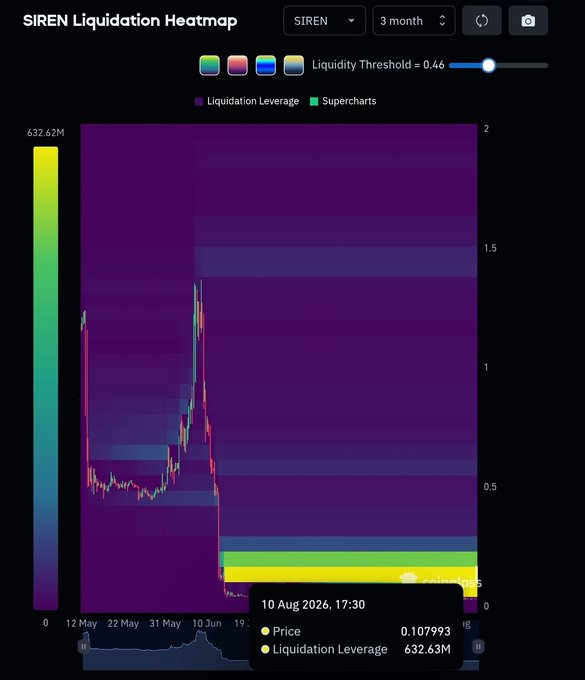The image size is (585, 680).
Task: Click the right handle of the range navigator
Action: tap(478, 647)
